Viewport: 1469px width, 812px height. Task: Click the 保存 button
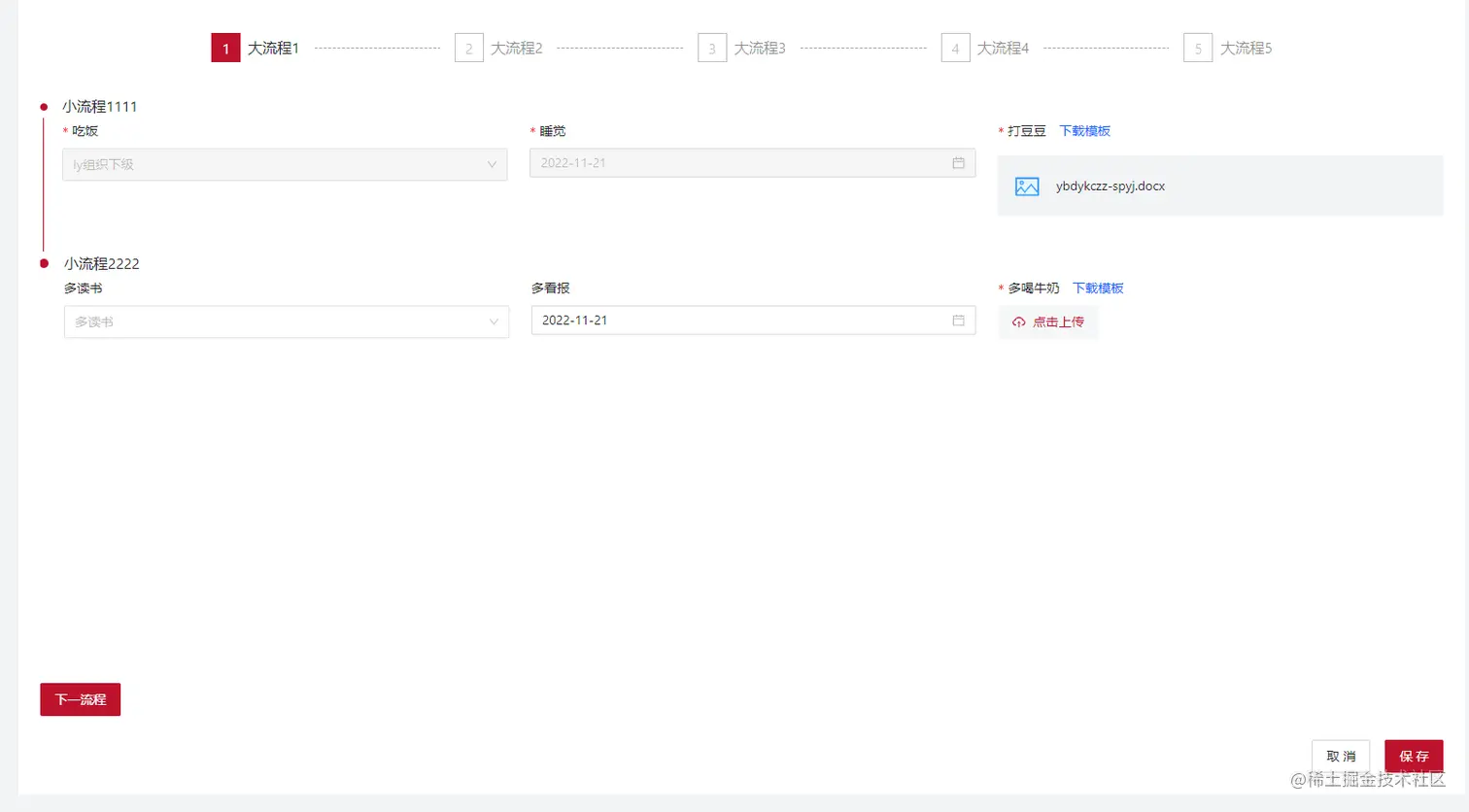coord(1414,756)
